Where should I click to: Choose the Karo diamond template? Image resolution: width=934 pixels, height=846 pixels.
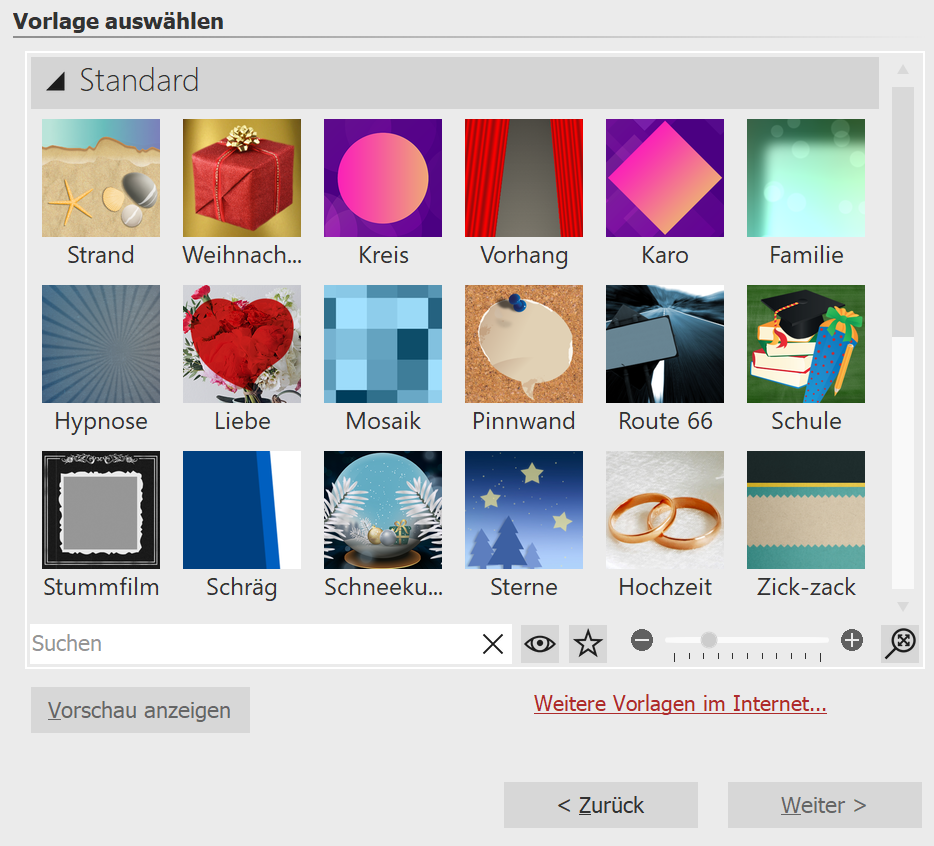click(x=665, y=178)
